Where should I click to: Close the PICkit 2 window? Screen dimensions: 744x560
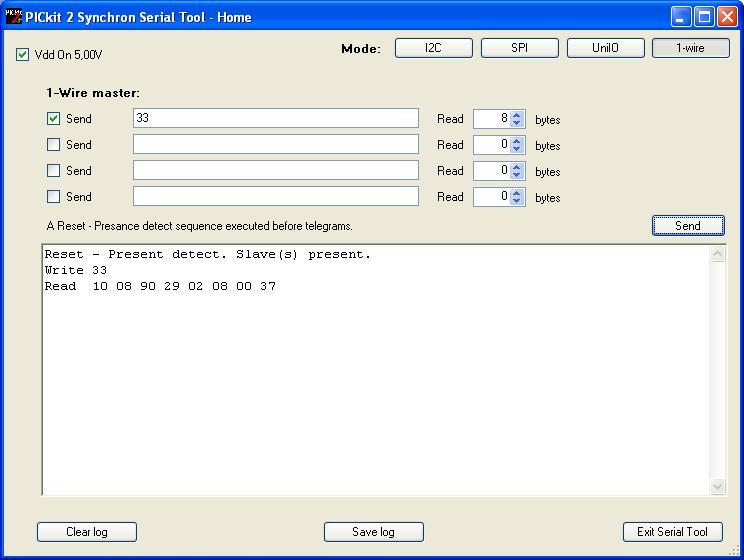point(727,17)
